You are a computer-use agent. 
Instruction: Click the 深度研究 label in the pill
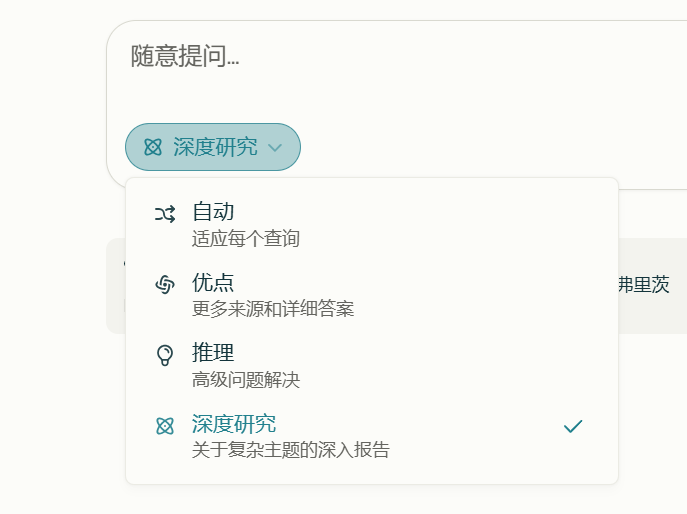click(216, 147)
